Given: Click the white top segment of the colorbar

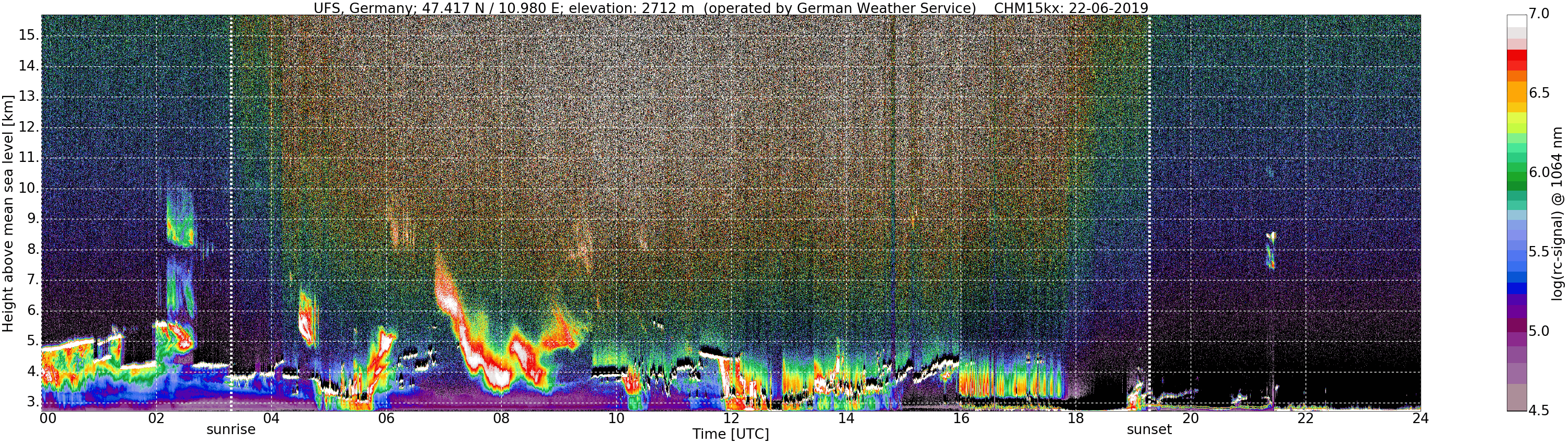Looking at the screenshot, I should click(1517, 21).
